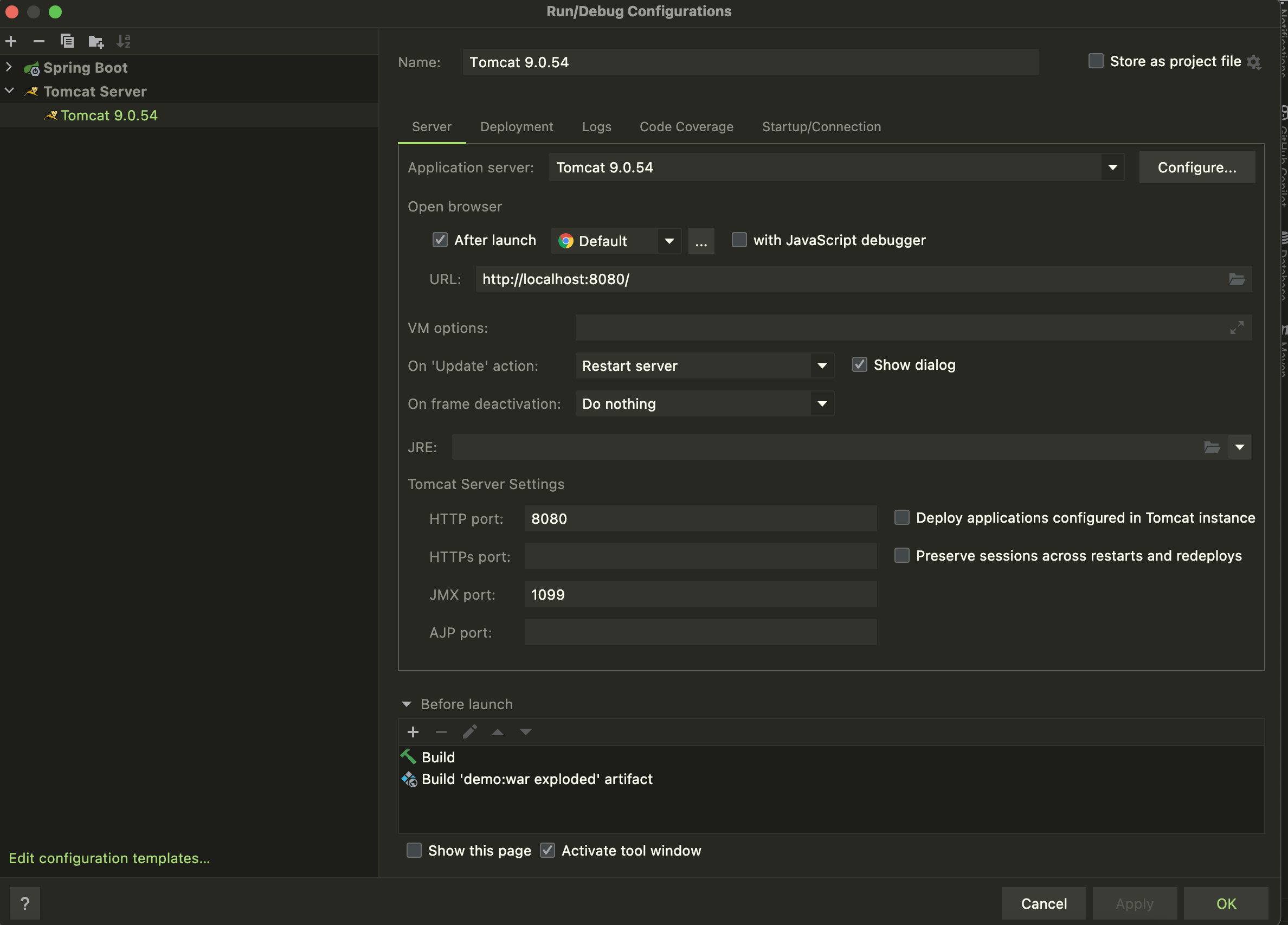The height and width of the screenshot is (925, 1288).
Task: Switch to the Logs tab
Action: [x=596, y=127]
